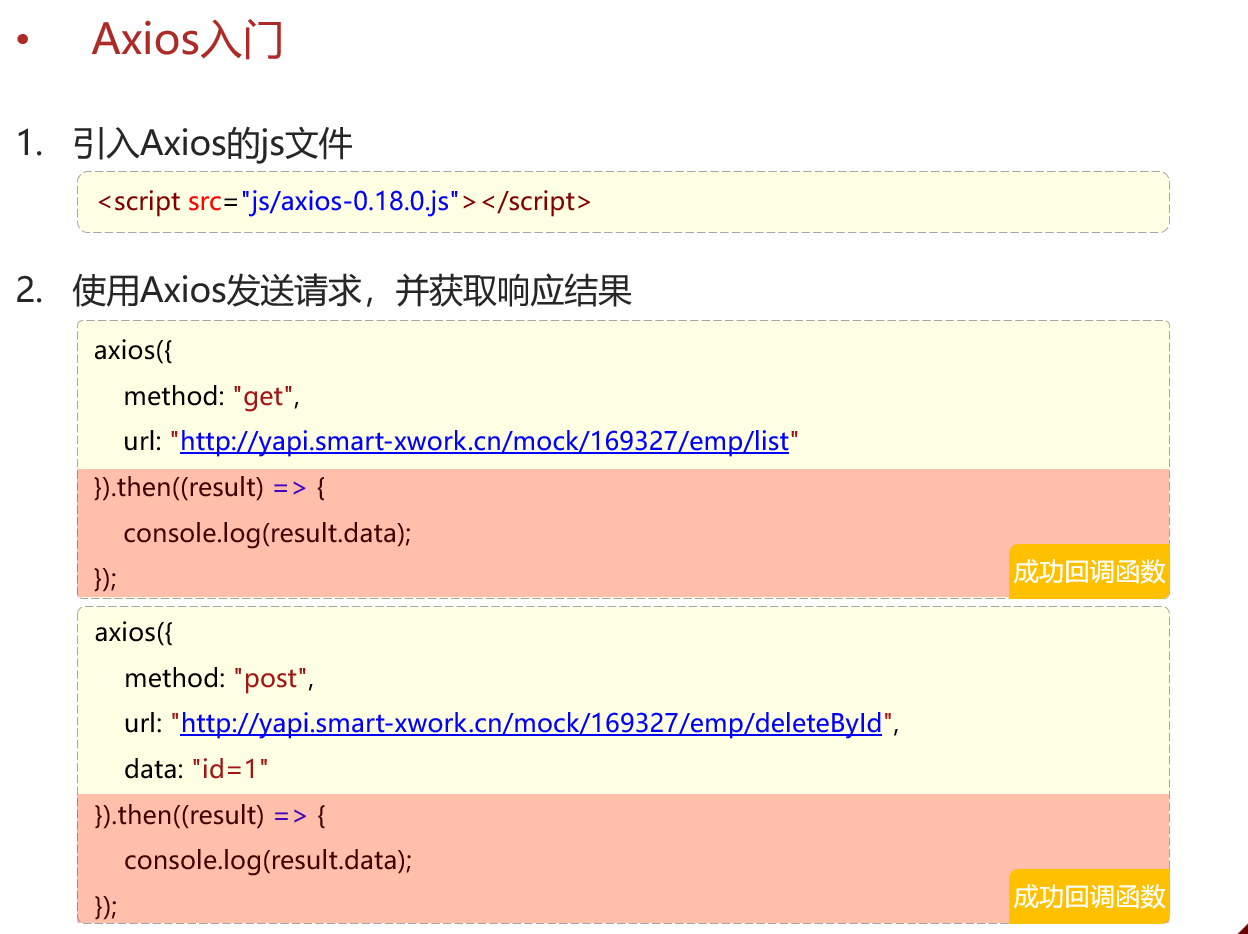Click console.log(result.data) in the post example
The width and height of the screenshot is (1248, 934).
(268, 860)
